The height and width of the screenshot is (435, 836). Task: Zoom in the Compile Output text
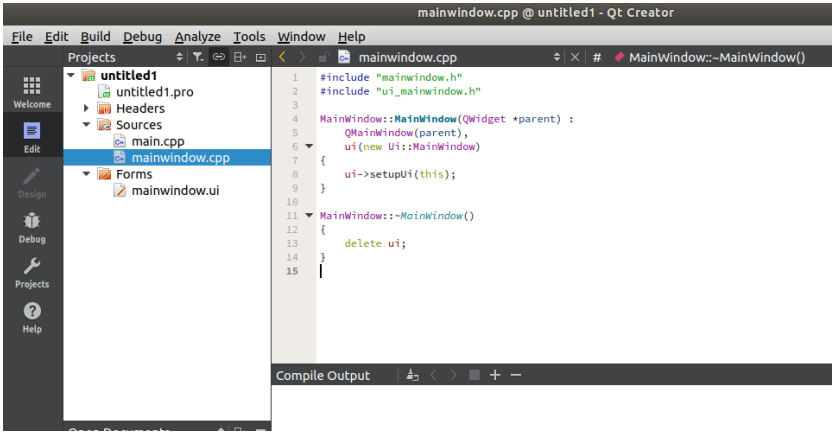(x=495, y=375)
